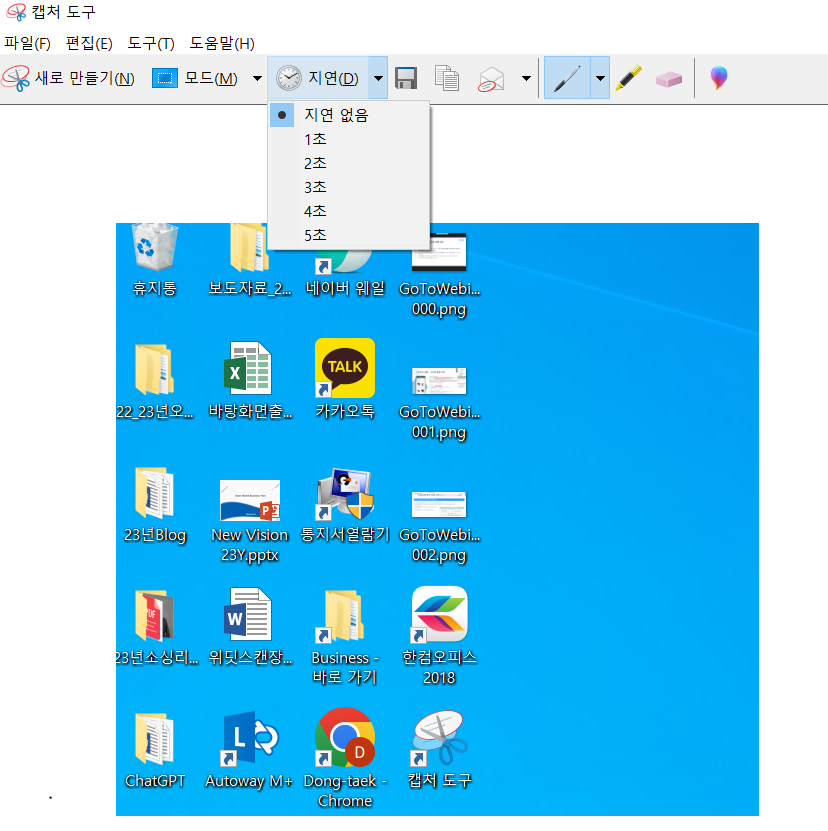This screenshot has height=831, width=828.
Task: Click the 캡처 도구 desktop shortcut icon
Action: pyautogui.click(x=439, y=737)
